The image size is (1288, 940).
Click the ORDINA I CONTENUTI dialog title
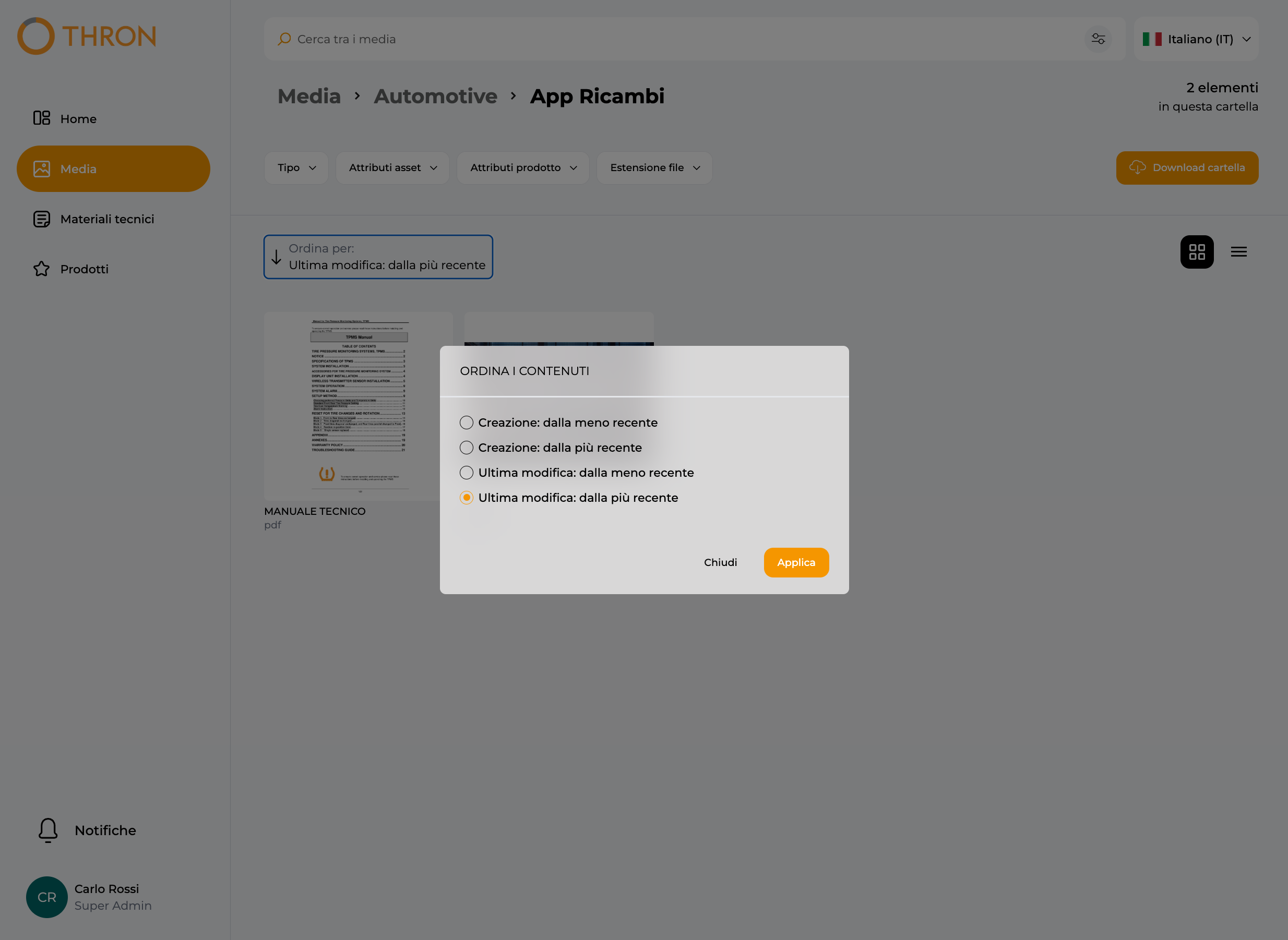click(524, 371)
